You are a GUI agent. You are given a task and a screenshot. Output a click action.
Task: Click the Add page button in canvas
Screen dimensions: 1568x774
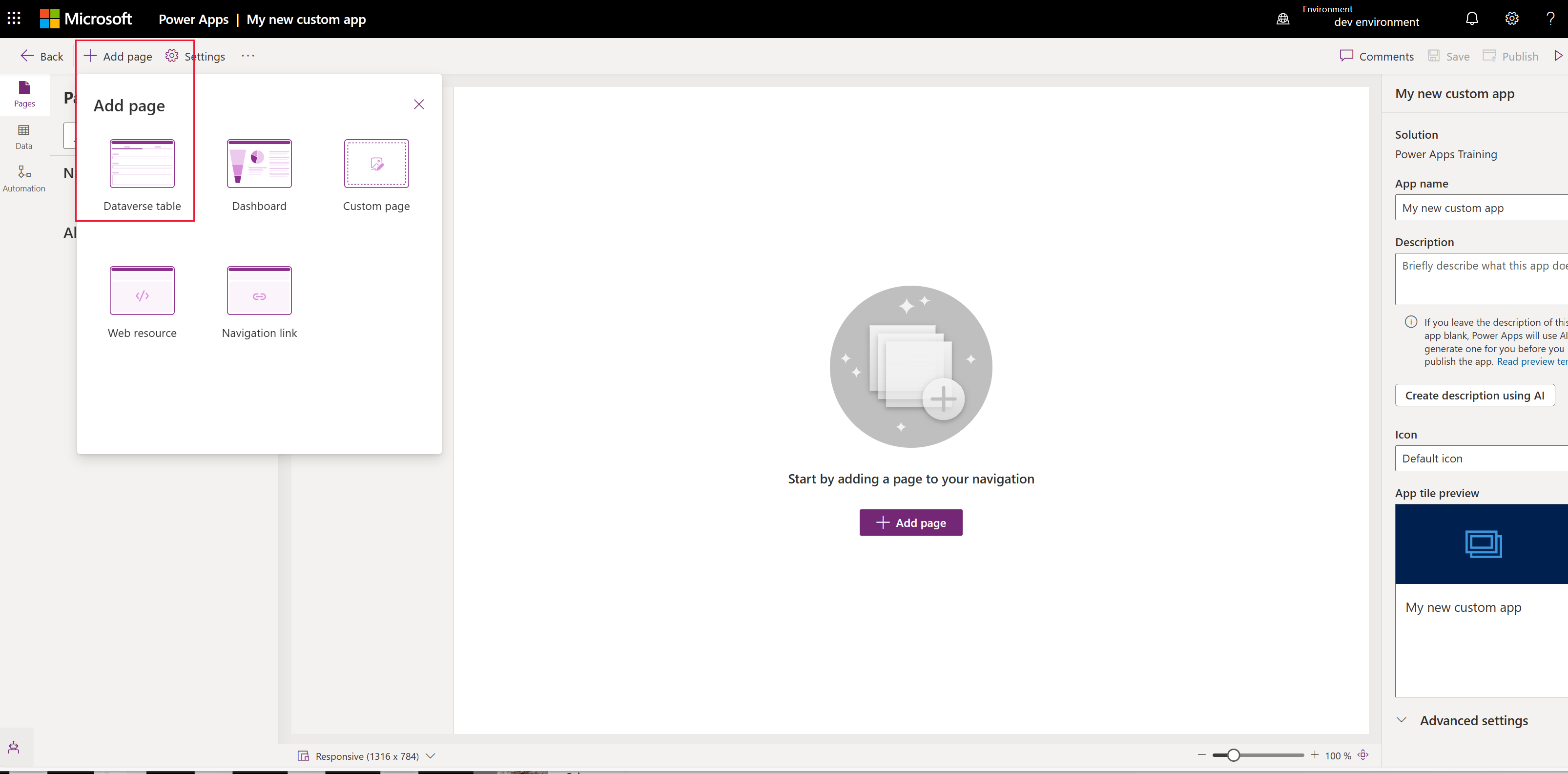[911, 522]
